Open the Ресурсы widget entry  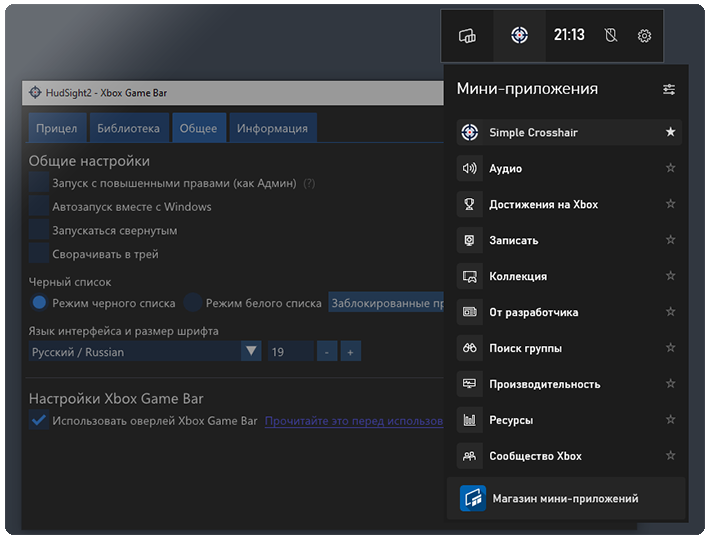[x=569, y=420]
